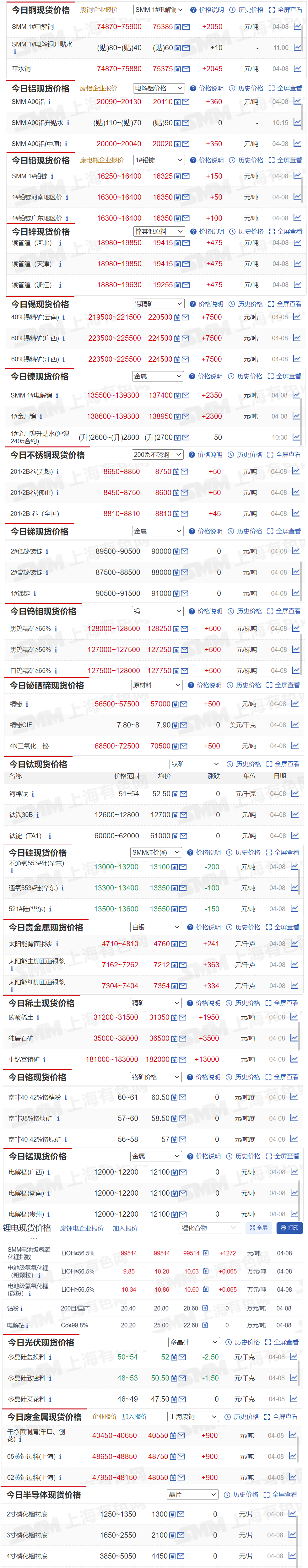
Task: Open 废铜企业报价 link
Action: coord(99,10)
